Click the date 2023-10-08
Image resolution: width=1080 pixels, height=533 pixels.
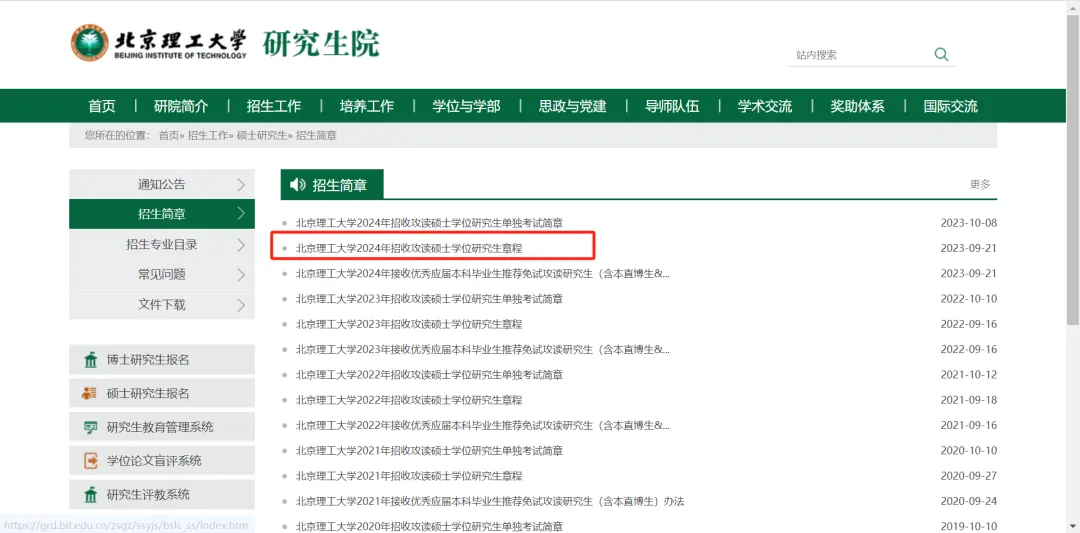(968, 223)
